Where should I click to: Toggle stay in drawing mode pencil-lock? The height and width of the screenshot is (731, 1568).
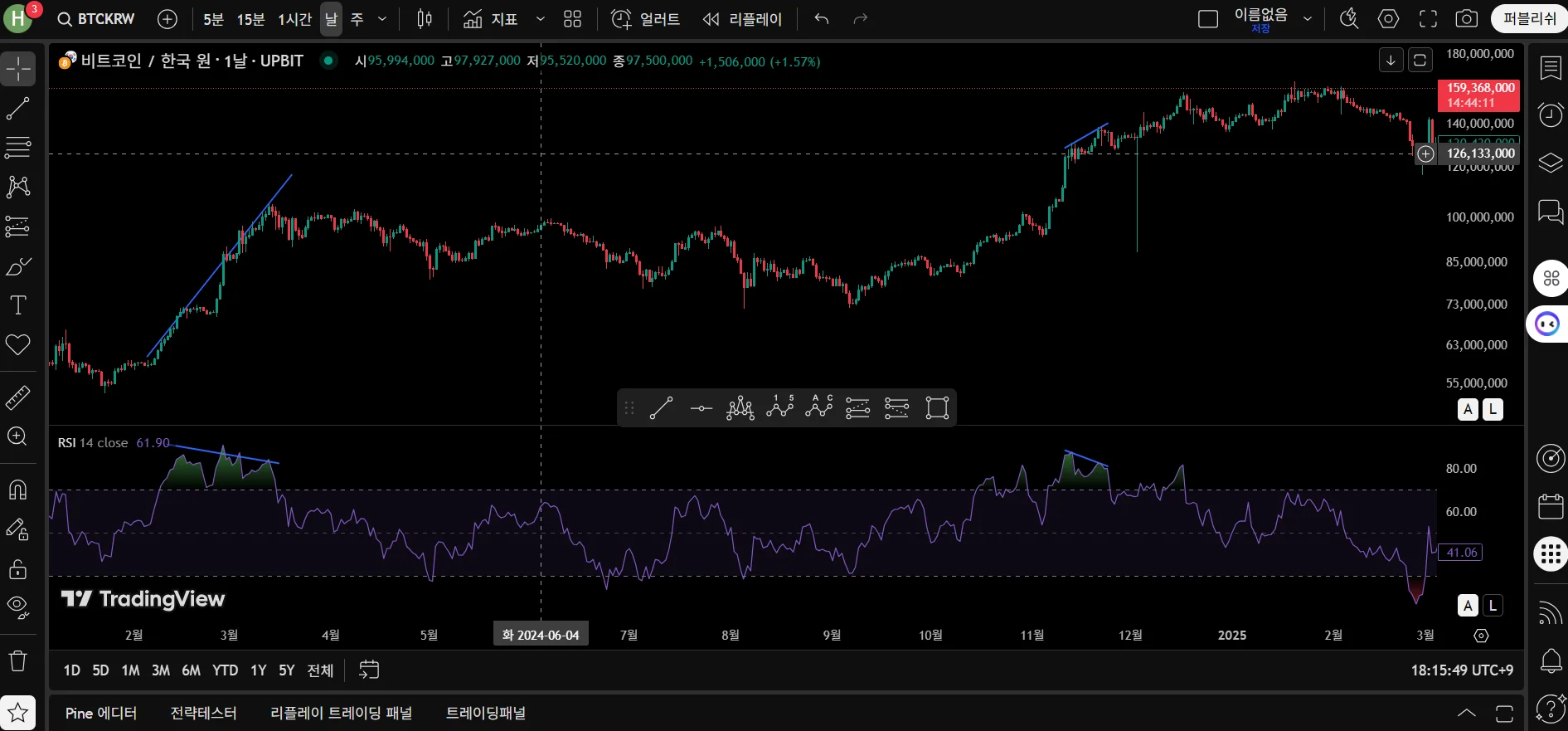(x=17, y=529)
